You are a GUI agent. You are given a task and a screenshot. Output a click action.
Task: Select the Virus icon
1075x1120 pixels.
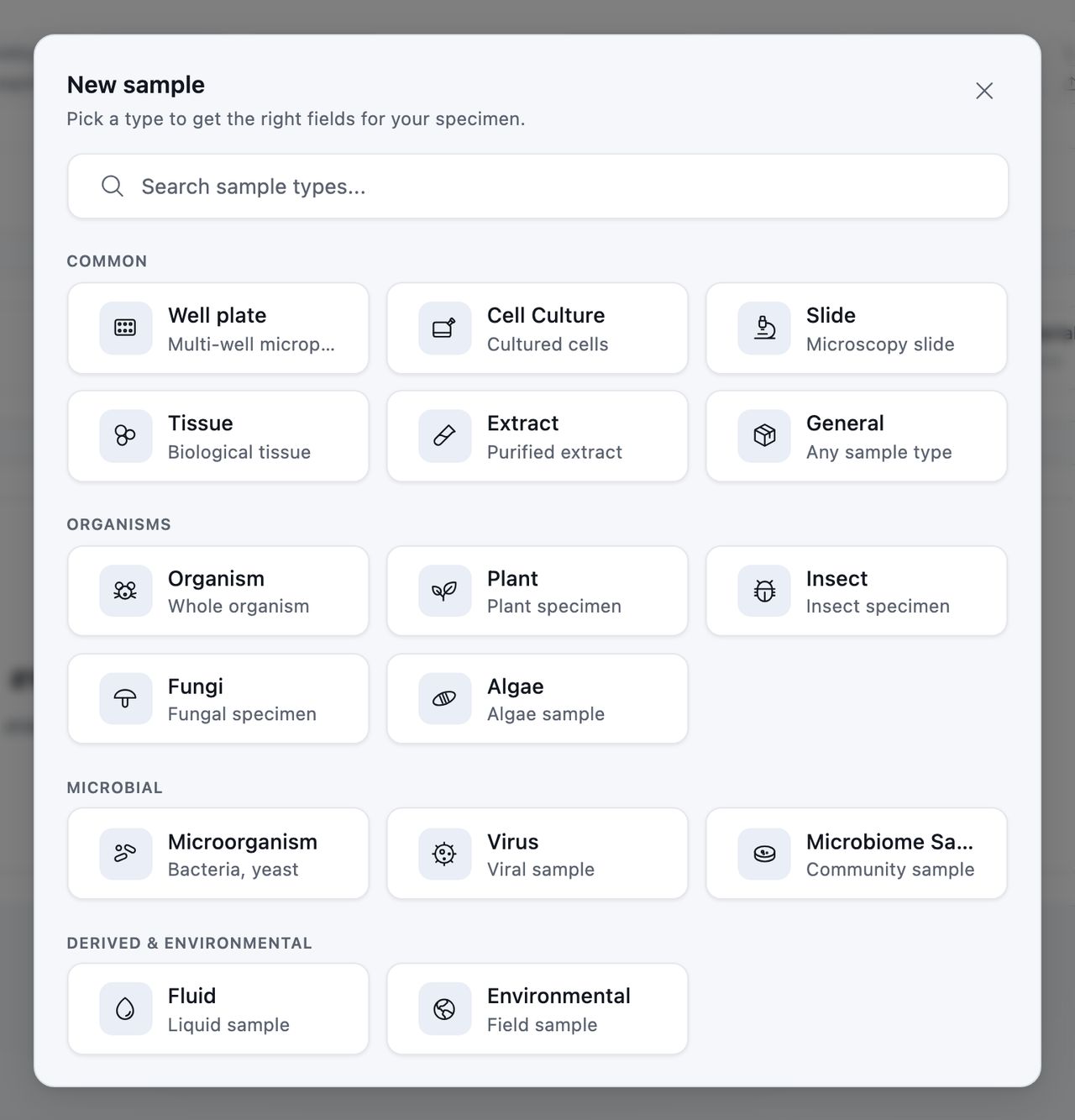coord(444,854)
